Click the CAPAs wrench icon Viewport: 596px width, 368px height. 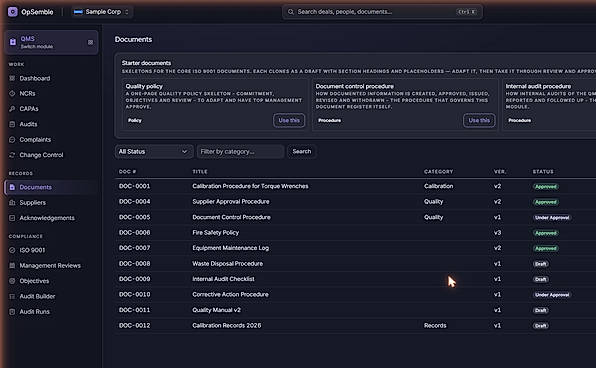[x=12, y=109]
